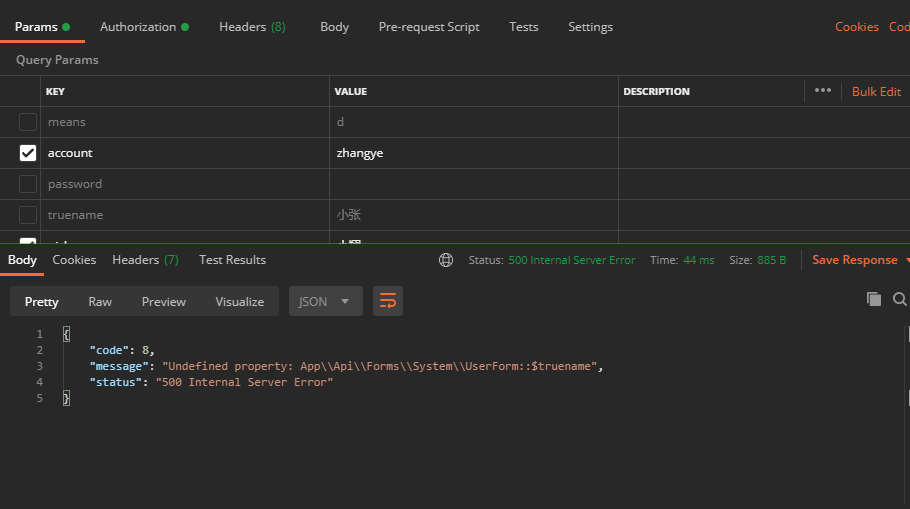Open the Test Results tab
This screenshot has width=910, height=509.
point(232,259)
